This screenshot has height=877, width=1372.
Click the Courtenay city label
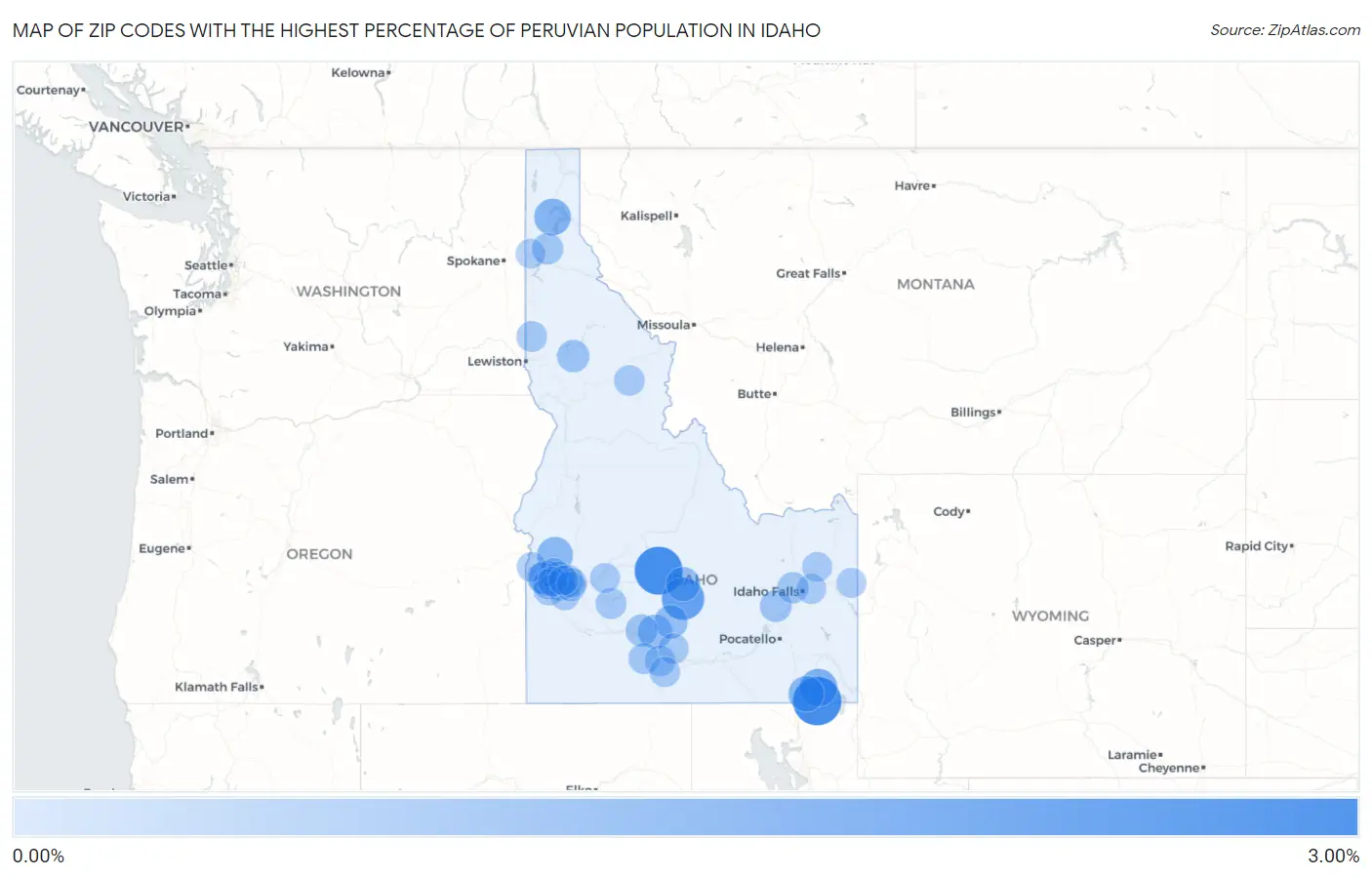tap(49, 90)
